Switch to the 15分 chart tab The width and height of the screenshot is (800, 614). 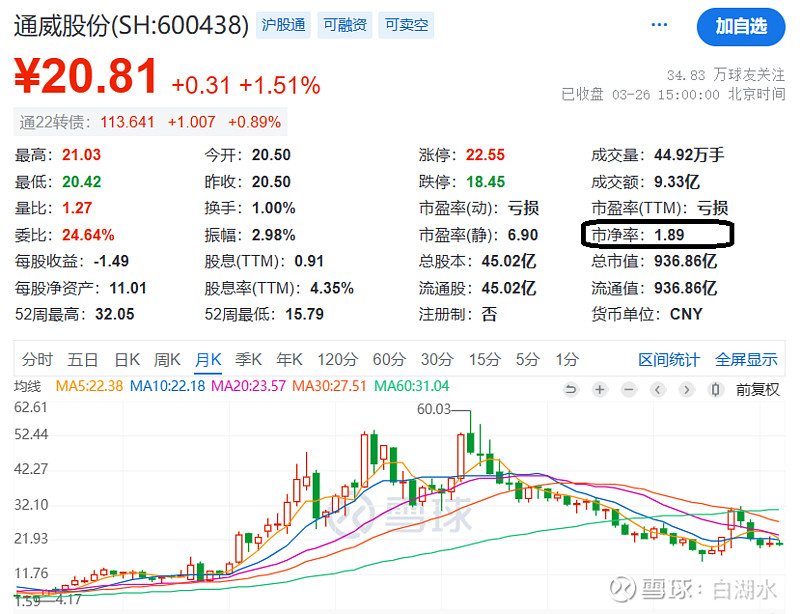click(x=485, y=359)
